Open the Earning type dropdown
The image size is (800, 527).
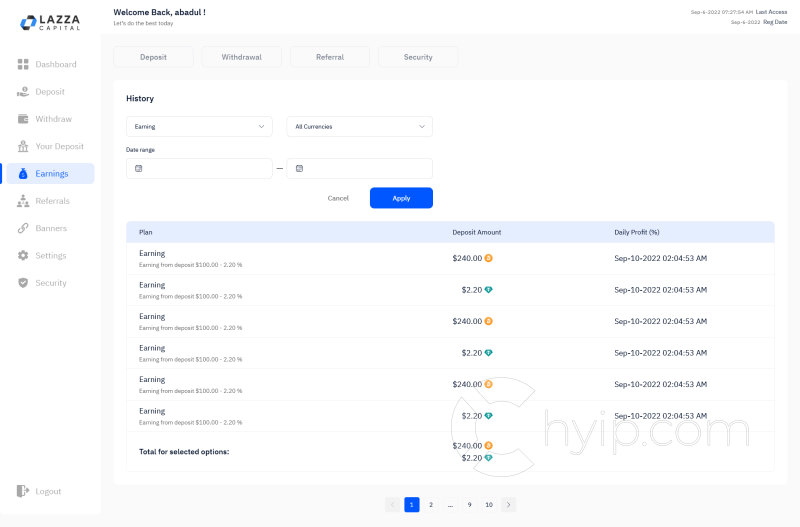(199, 127)
